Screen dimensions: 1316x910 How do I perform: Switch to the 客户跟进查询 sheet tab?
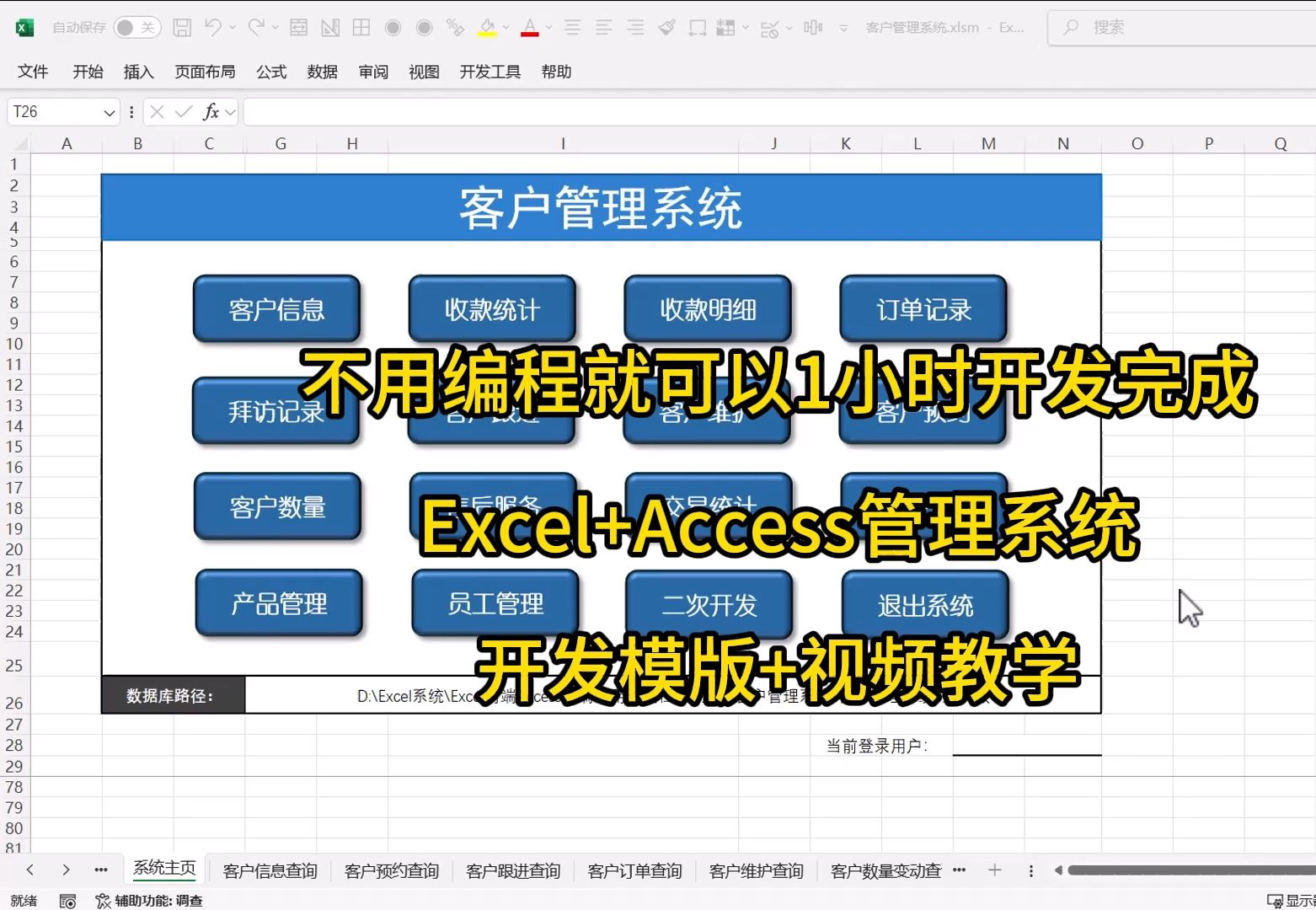tap(513, 870)
